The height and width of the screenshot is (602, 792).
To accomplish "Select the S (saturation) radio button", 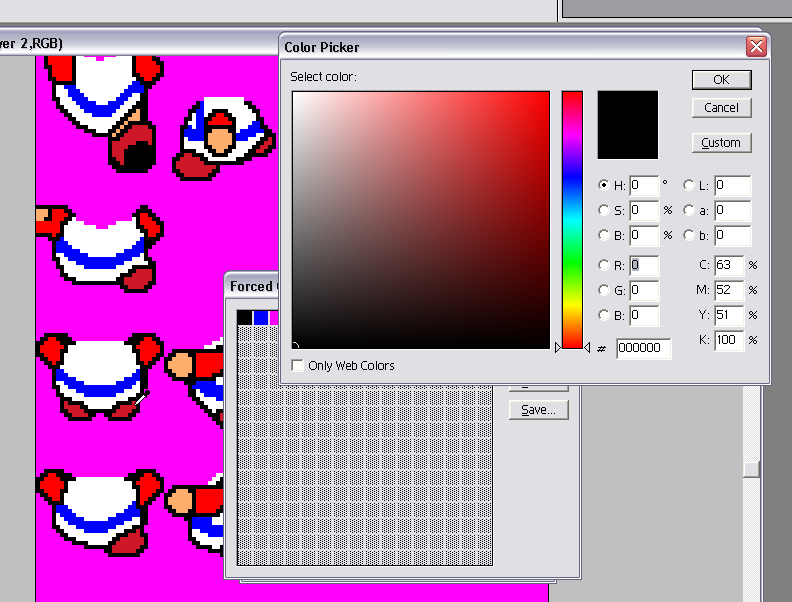I will tap(603, 210).
